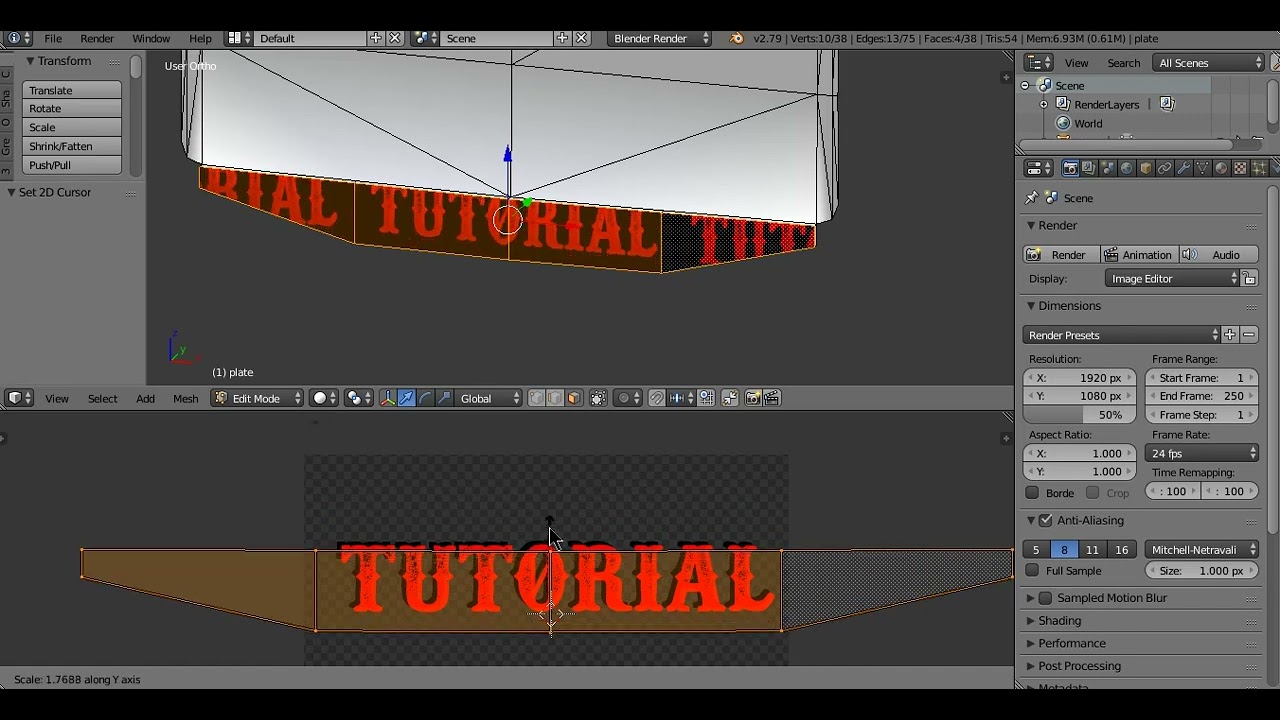
Task: Click the Animation render button
Action: [x=1139, y=255]
